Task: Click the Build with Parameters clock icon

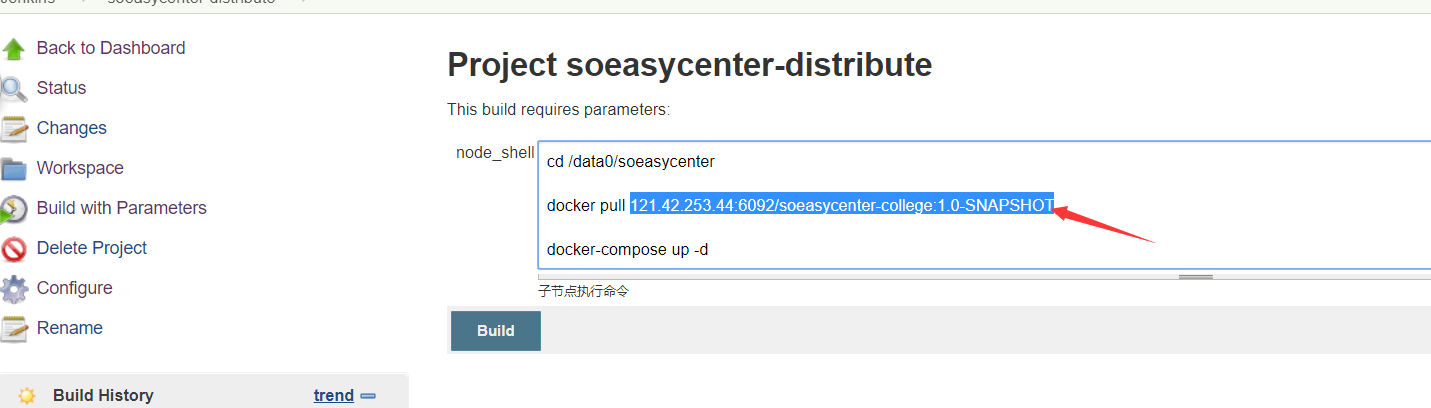Action: [13, 209]
